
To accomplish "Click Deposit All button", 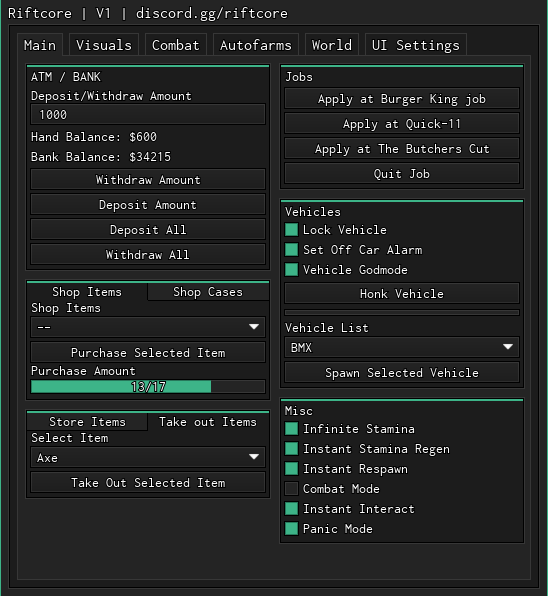I will click(148, 230).
